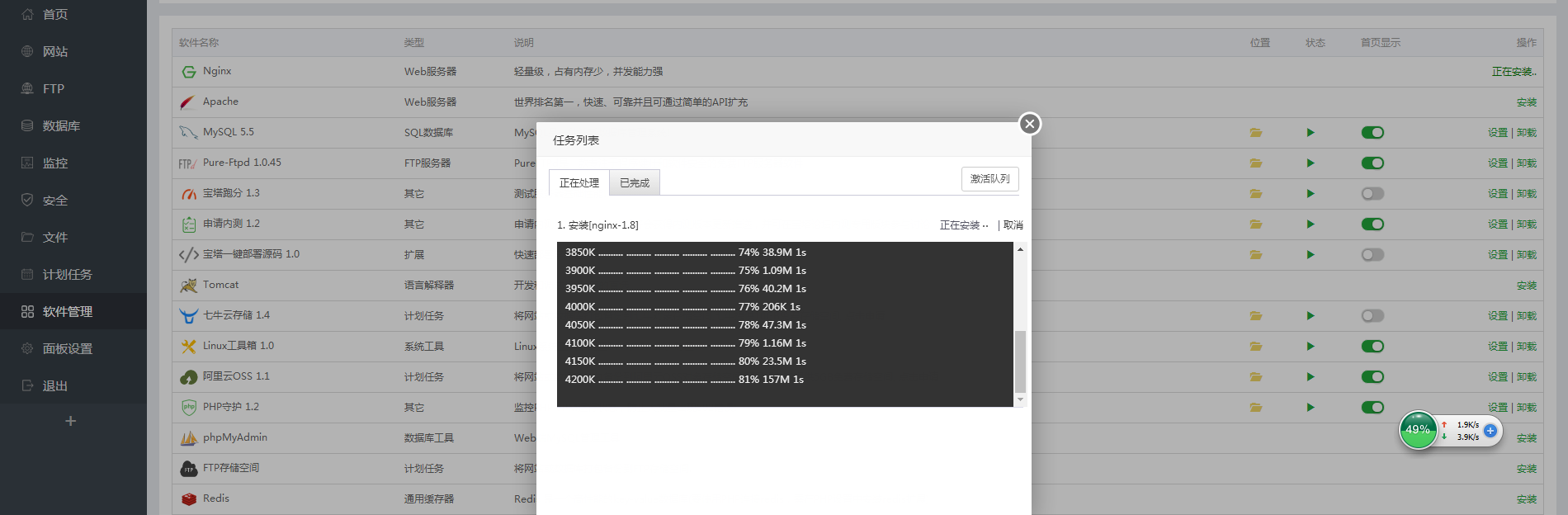The width and height of the screenshot is (1568, 515).
Task: Click blue plus on network speed widget
Action: (1490, 431)
